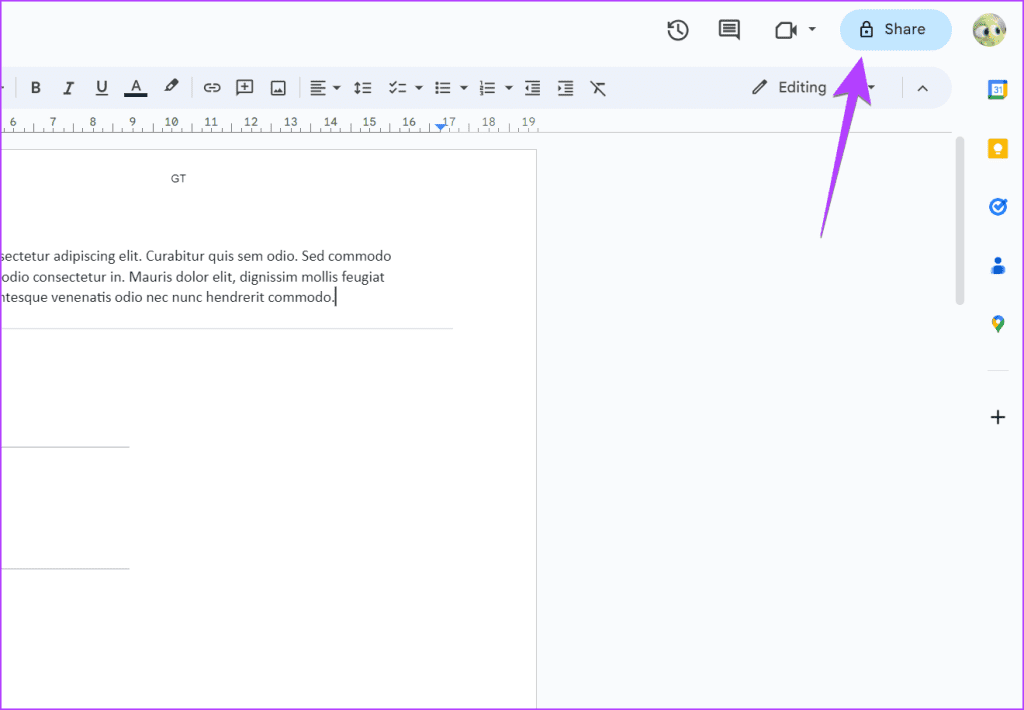Click the Share button
1024x710 pixels.
(x=895, y=30)
